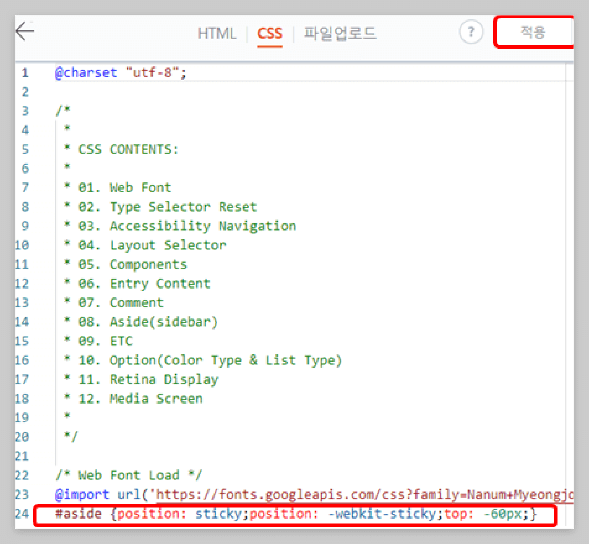The width and height of the screenshot is (589, 544).
Task: Click the '#aside {position: sticky' rule line
Action: pos(296,514)
